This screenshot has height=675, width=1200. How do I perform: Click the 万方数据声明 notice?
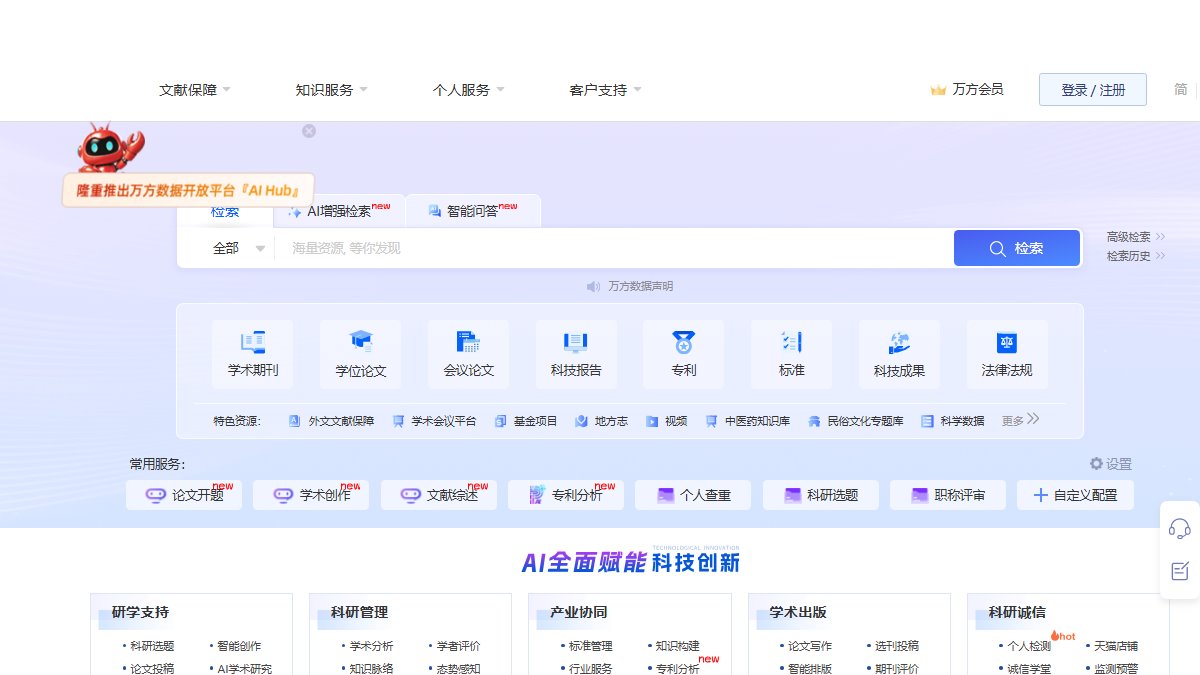[x=641, y=287]
